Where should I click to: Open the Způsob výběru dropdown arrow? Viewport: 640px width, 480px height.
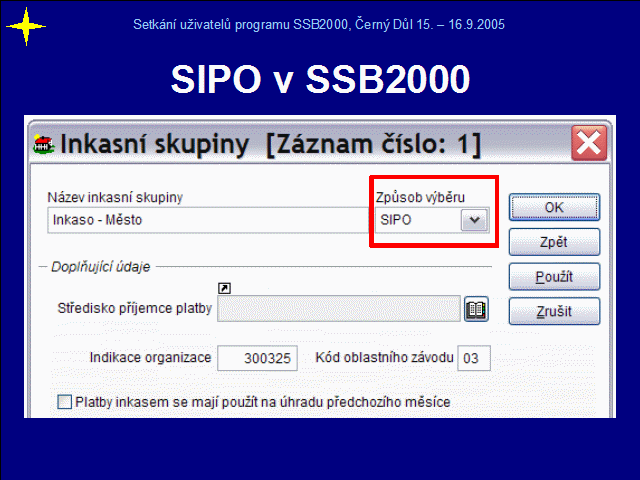tap(474, 220)
